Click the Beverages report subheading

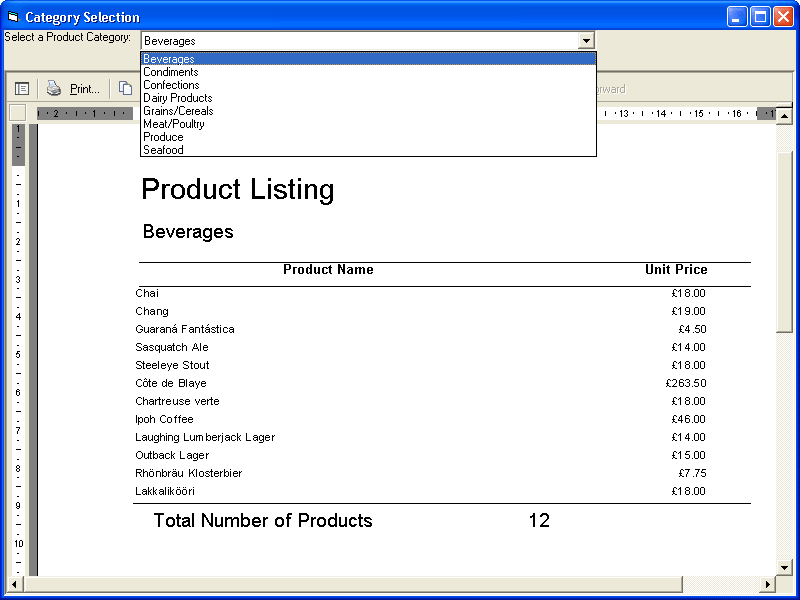(188, 232)
